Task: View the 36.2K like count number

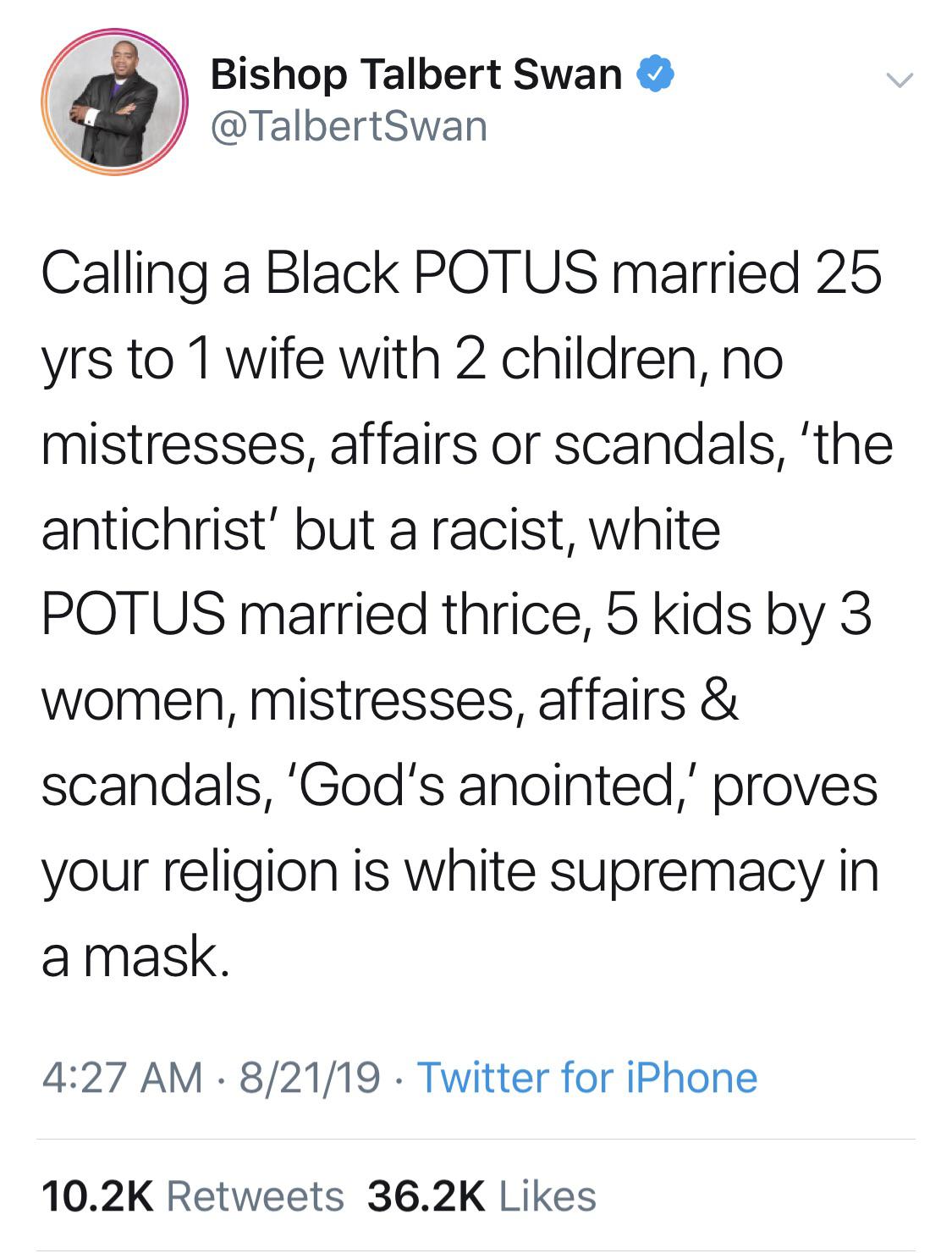Action: (426, 1196)
